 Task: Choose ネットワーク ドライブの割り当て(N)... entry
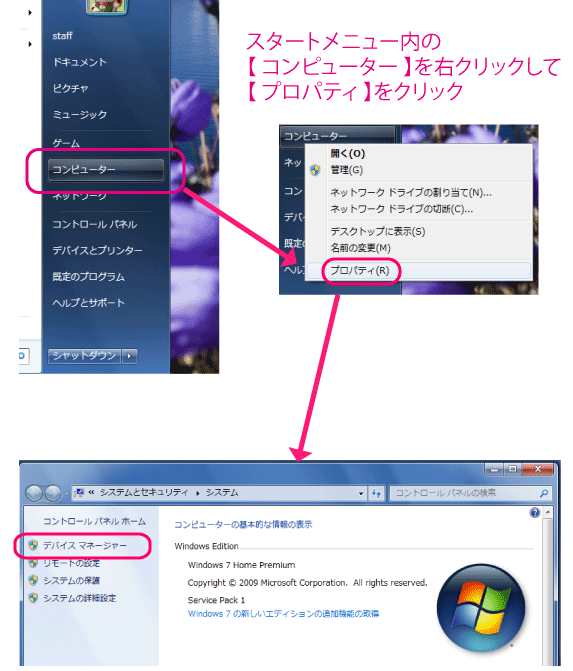pos(411,193)
